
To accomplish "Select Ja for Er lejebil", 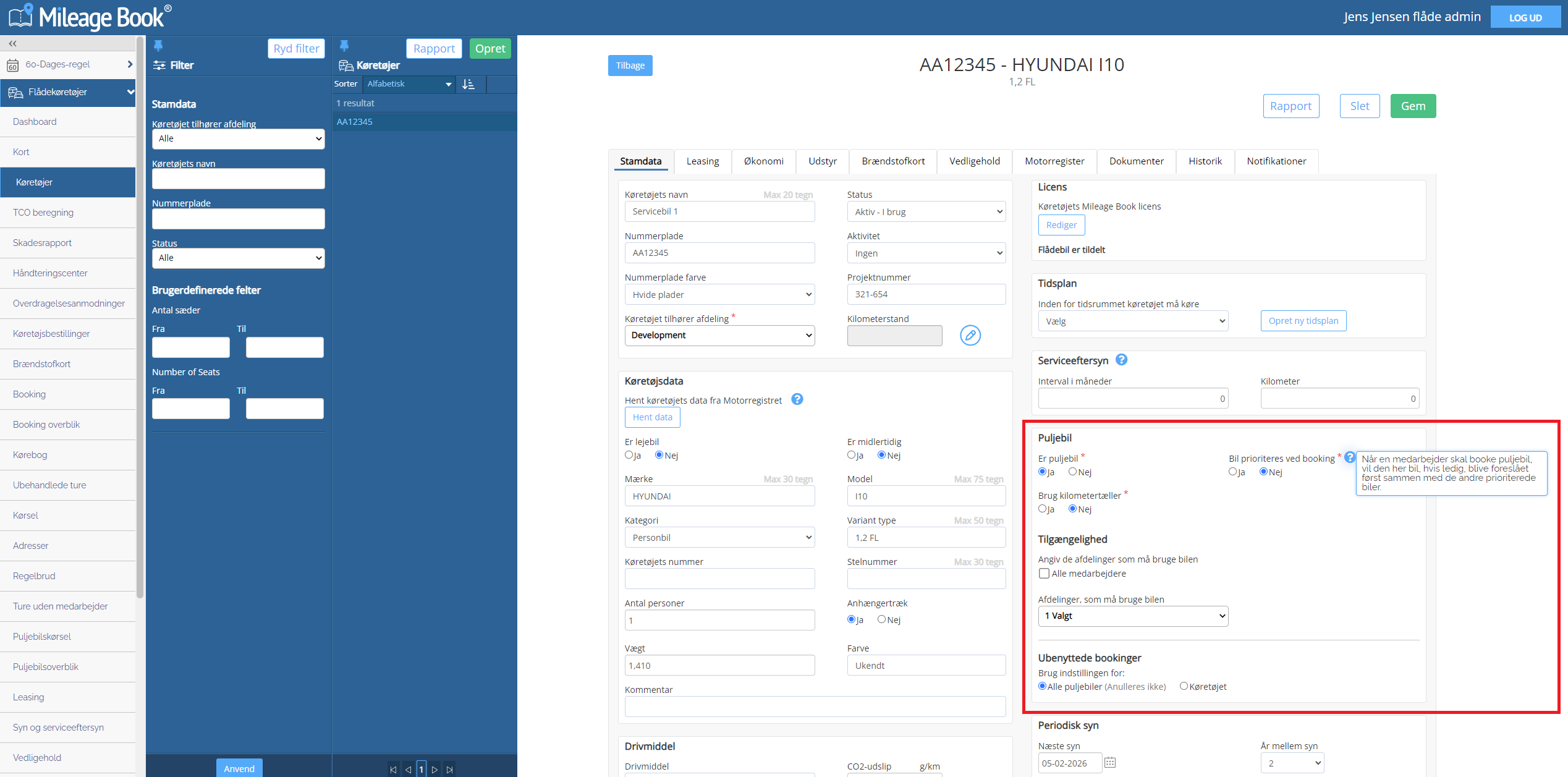I will [629, 455].
